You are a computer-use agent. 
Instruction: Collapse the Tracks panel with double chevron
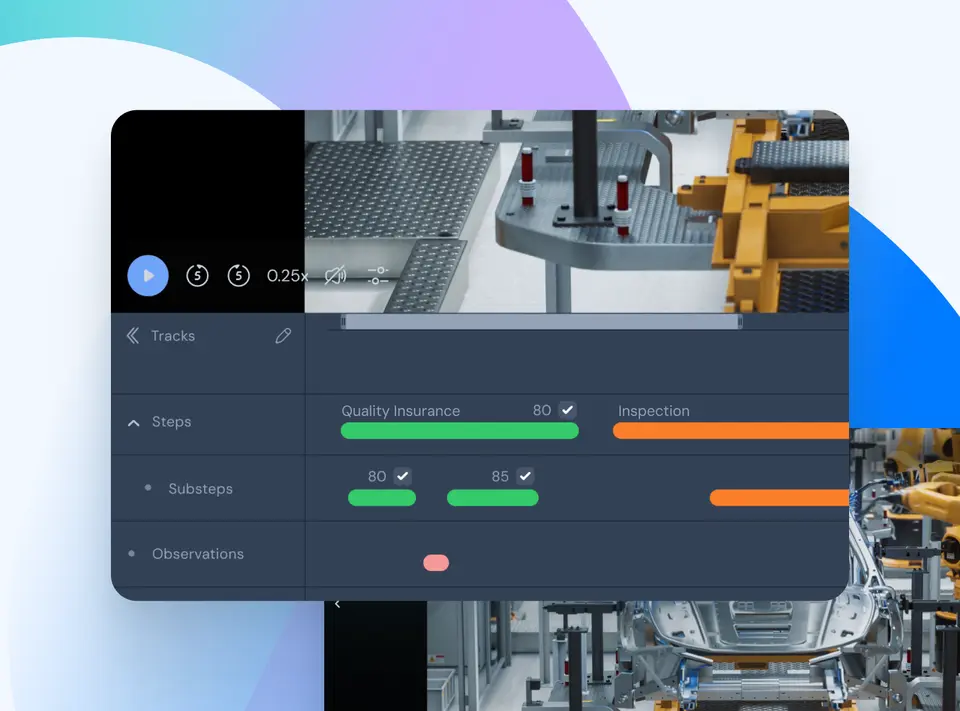pyautogui.click(x=132, y=336)
